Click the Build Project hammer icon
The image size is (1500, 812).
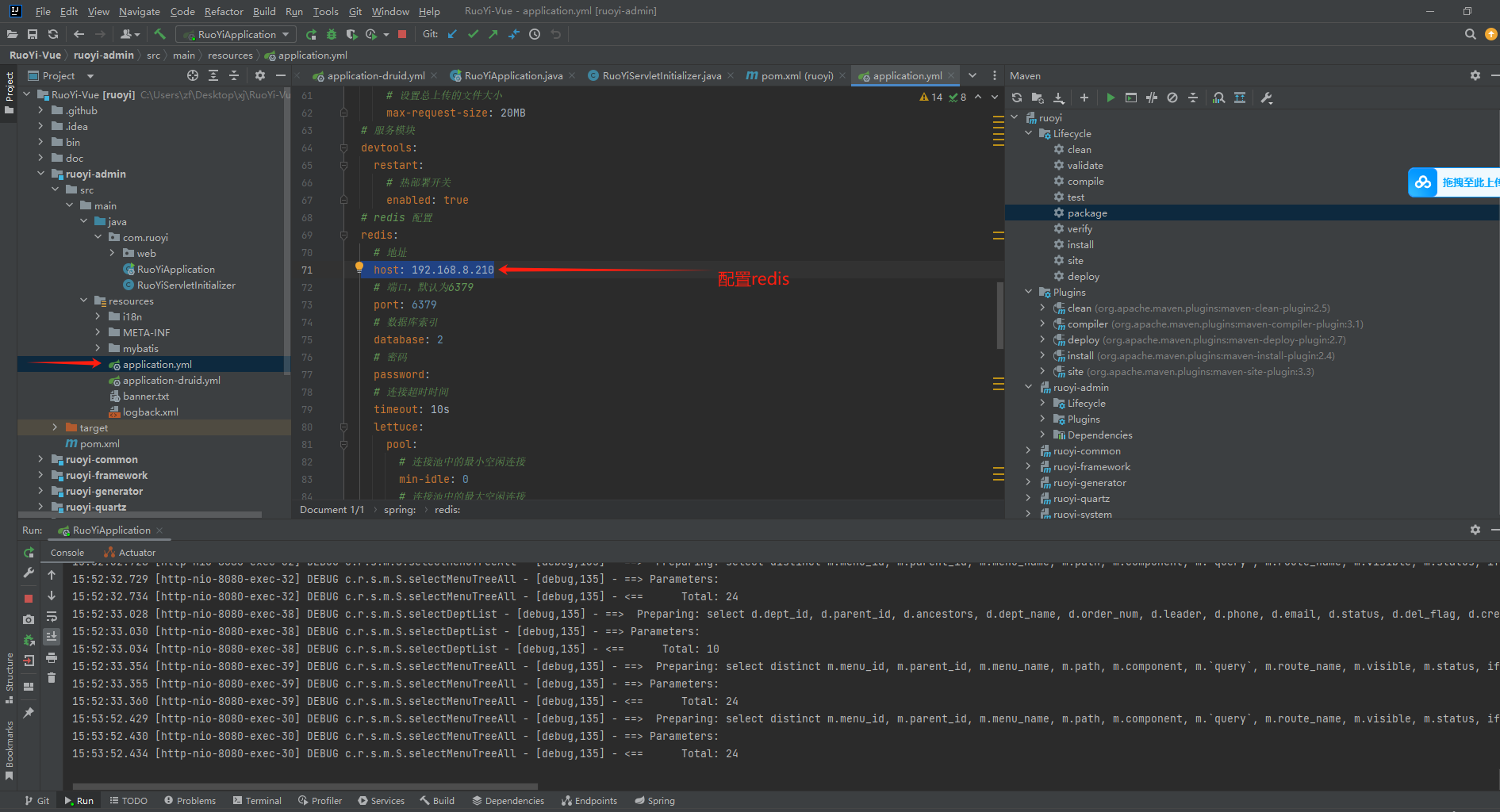(159, 34)
